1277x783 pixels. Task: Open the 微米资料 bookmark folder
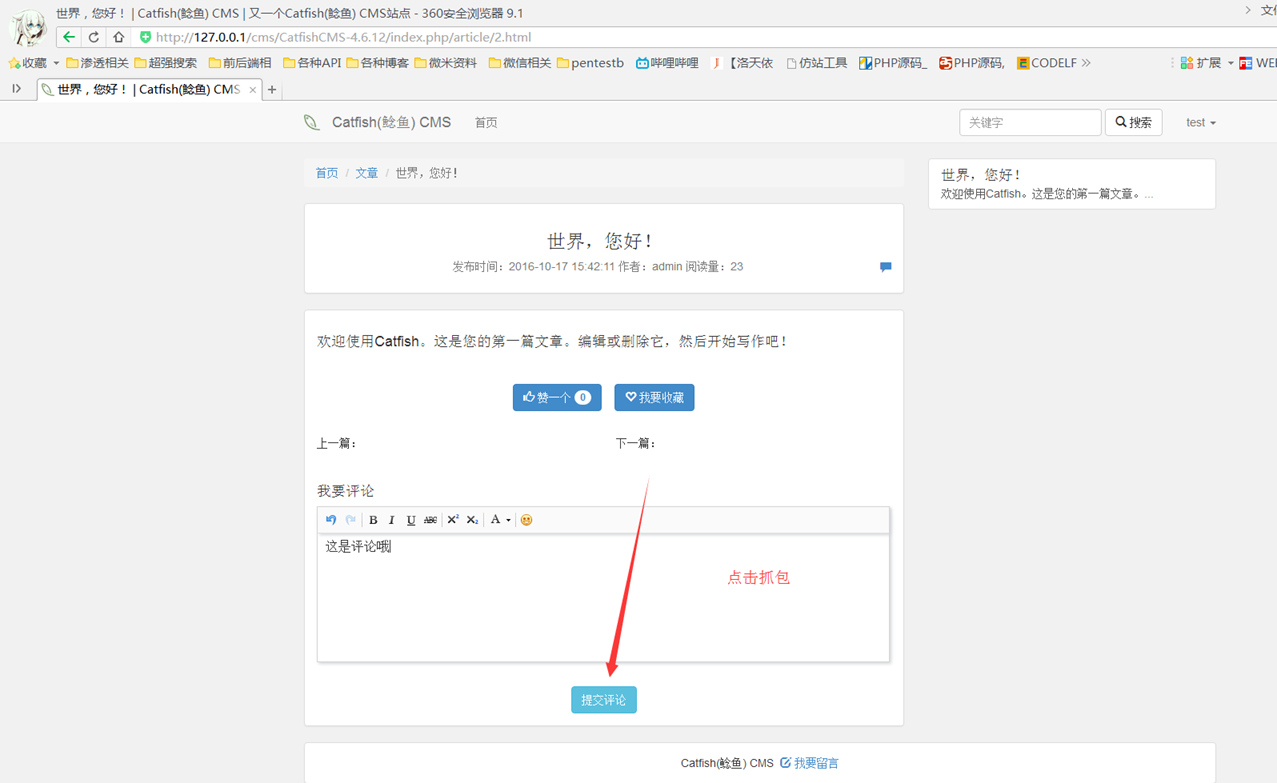[446, 63]
